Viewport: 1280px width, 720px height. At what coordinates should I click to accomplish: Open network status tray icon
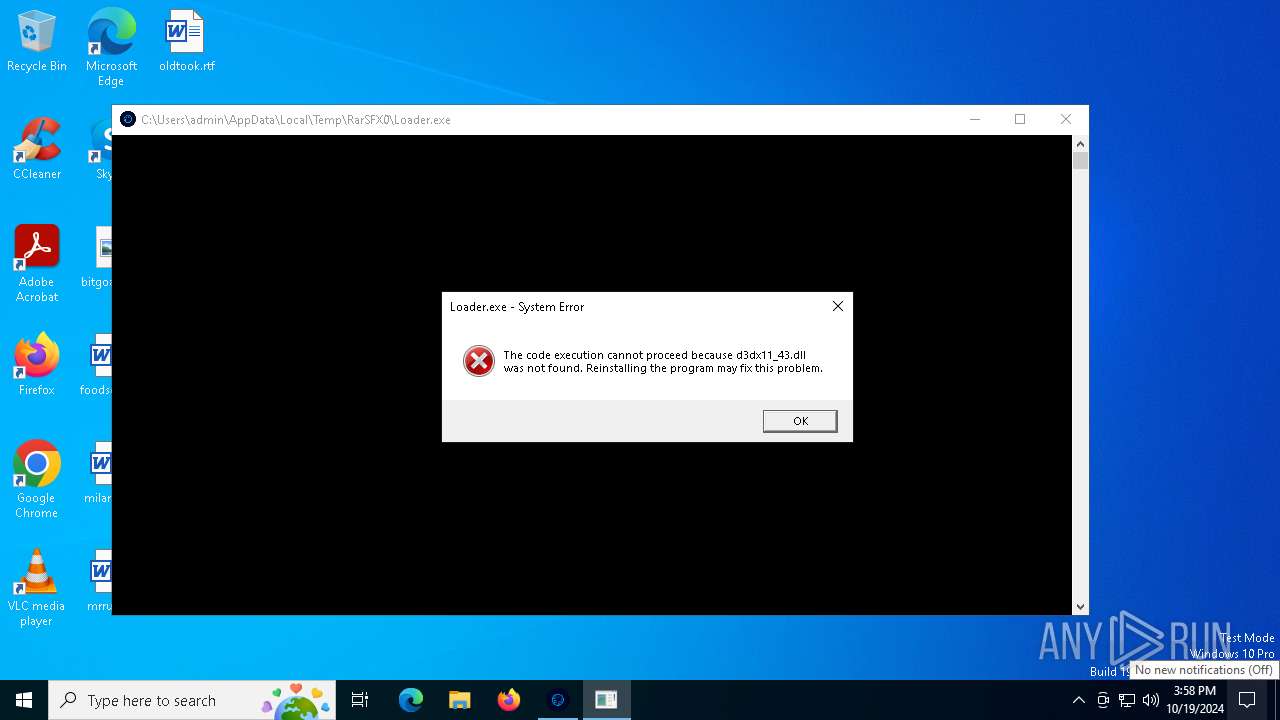[1127, 700]
